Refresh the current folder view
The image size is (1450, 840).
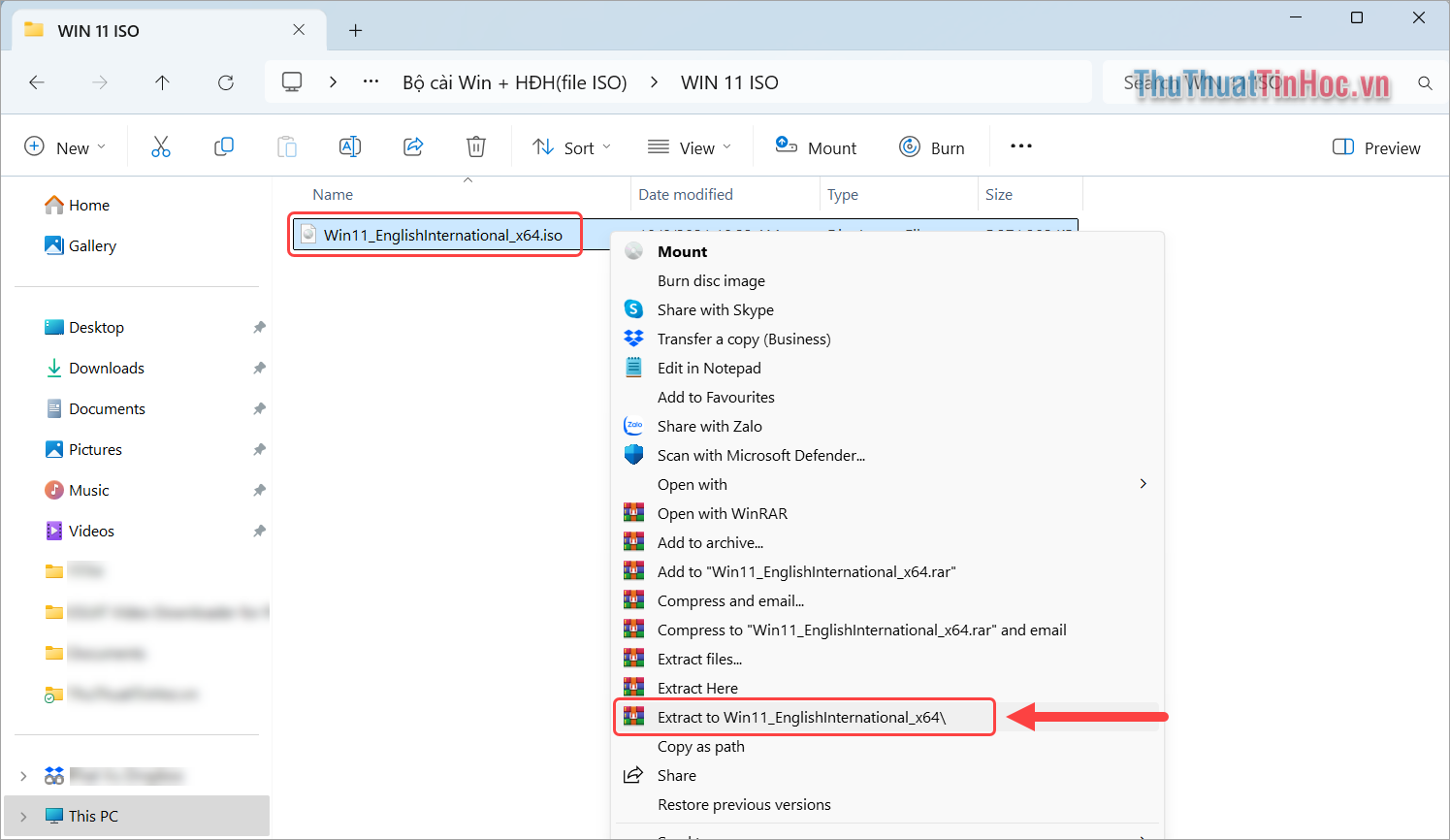click(226, 82)
